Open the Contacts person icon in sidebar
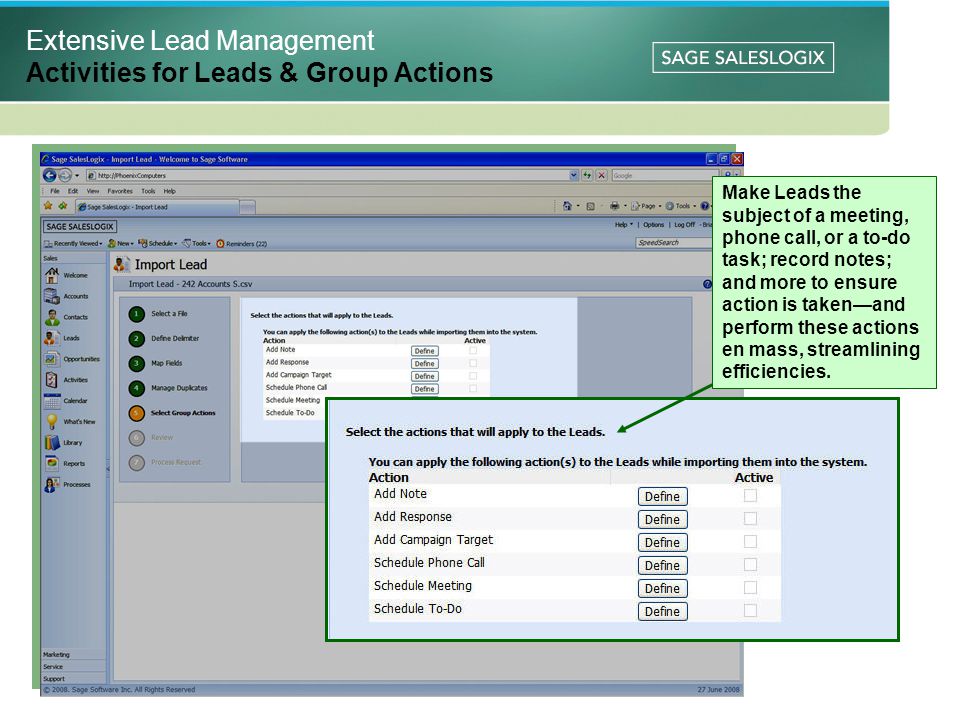Image resolution: width=960 pixels, height=720 pixels. click(52, 317)
